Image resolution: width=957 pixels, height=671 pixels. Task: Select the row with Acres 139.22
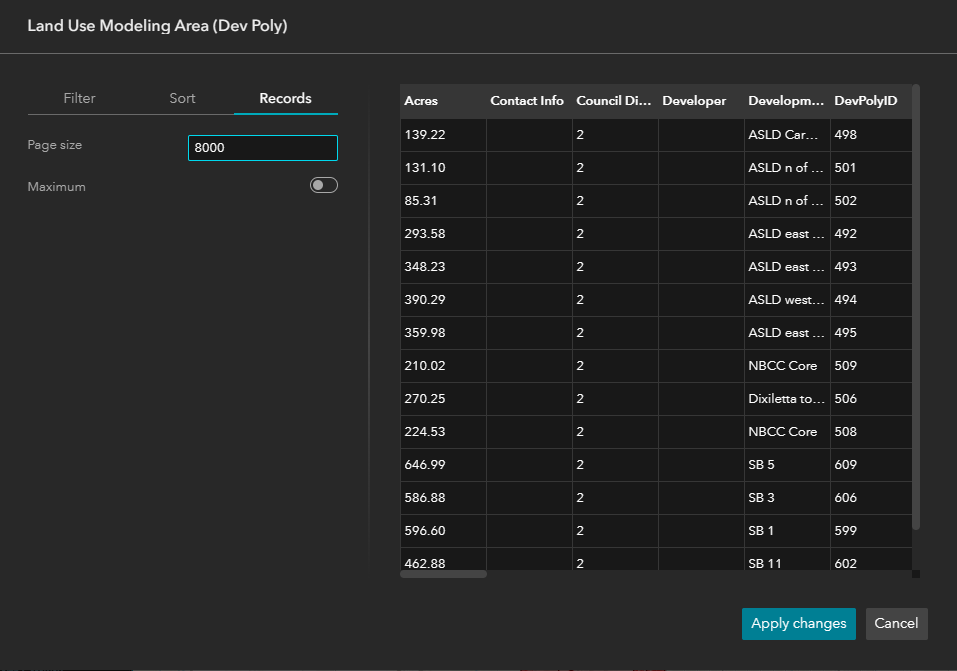tap(656, 135)
